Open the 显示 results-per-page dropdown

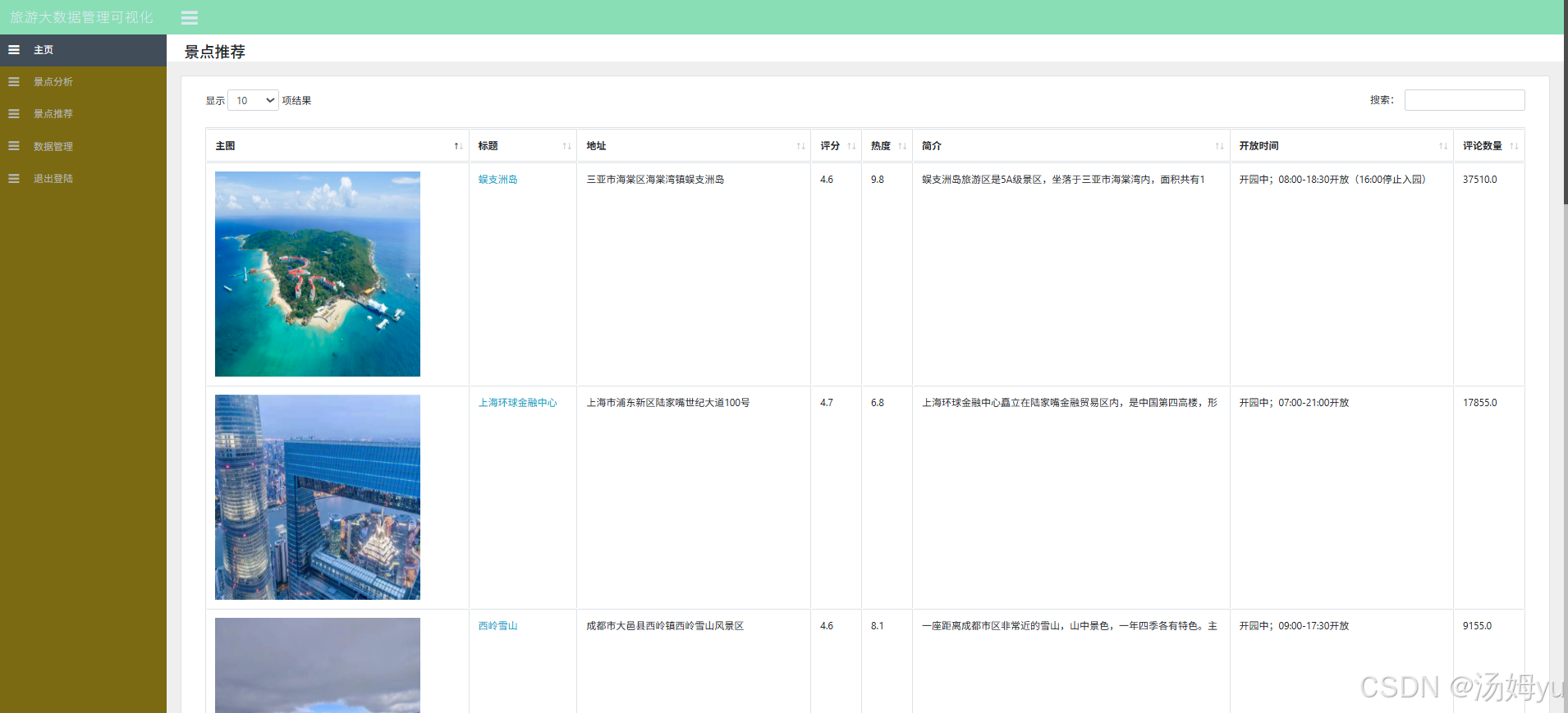(x=253, y=100)
